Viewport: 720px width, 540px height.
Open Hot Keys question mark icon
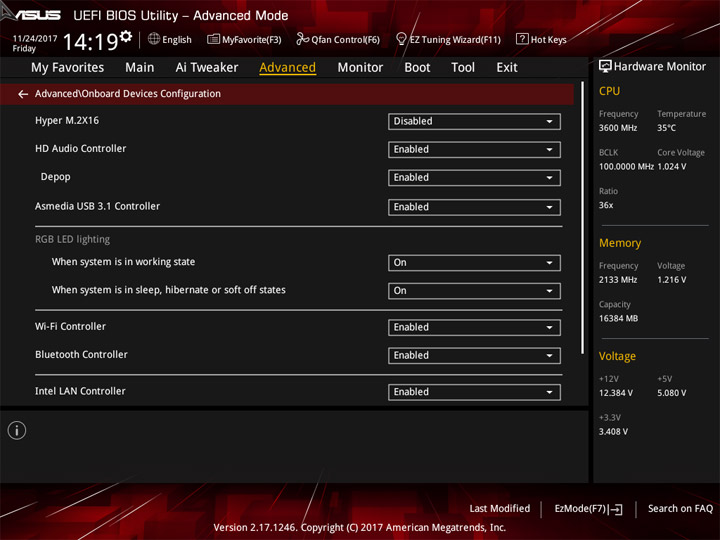522,39
